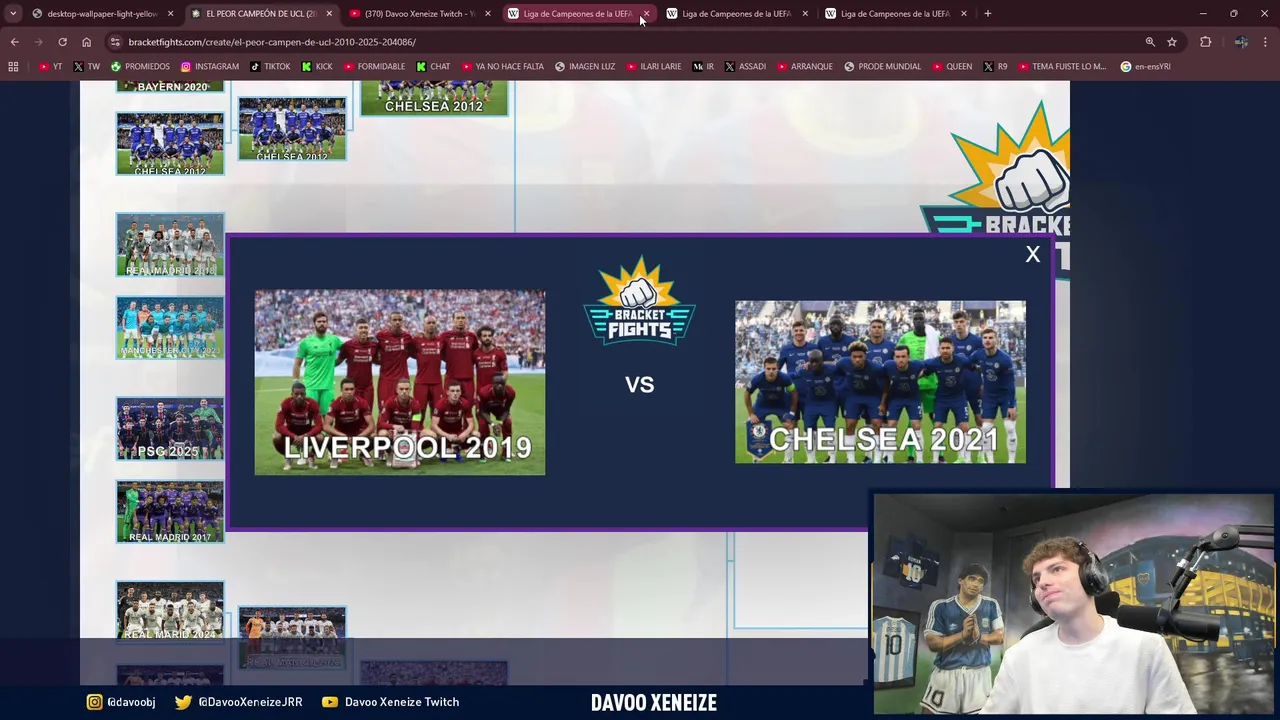Open the YA NO HACE FALTA bookmark
Screen dimensions: 1280x720
(x=503, y=67)
